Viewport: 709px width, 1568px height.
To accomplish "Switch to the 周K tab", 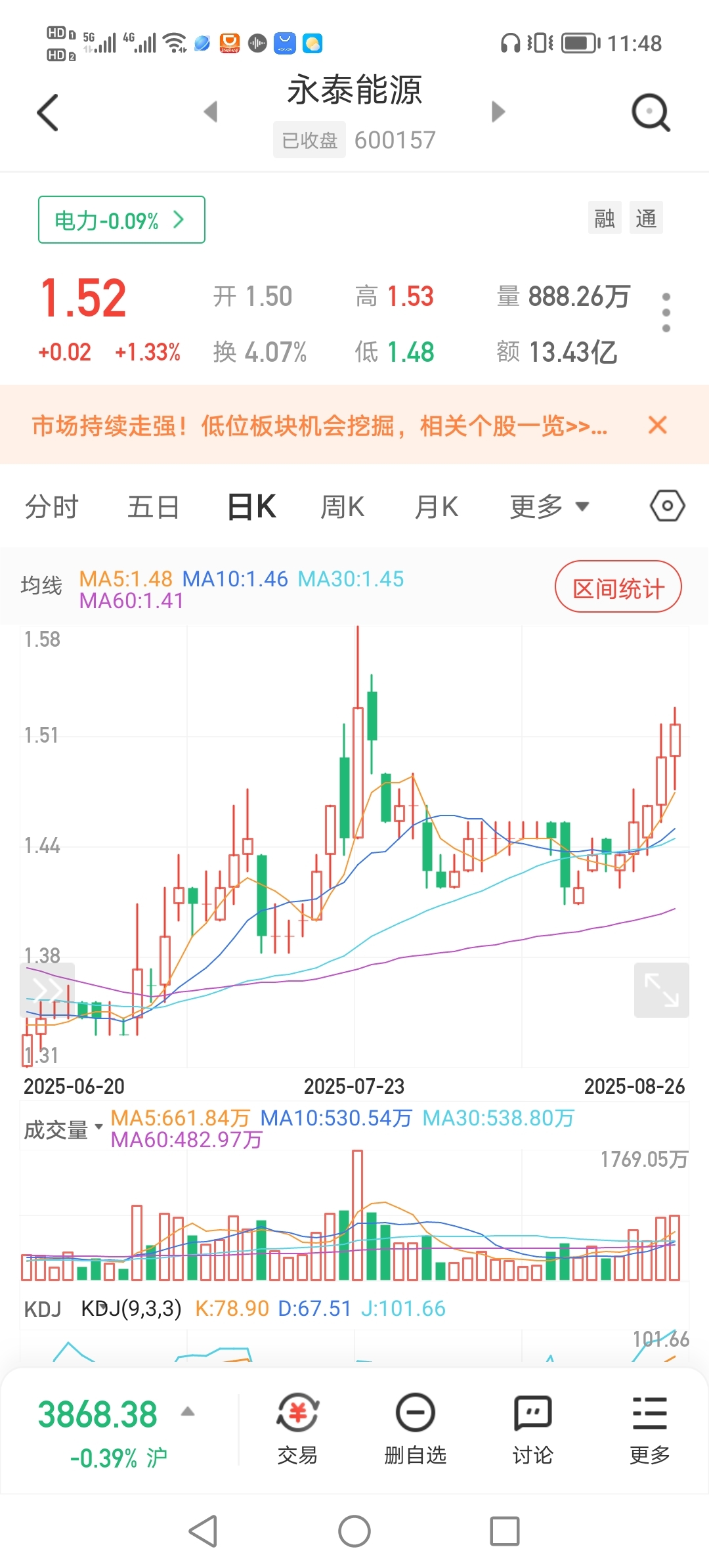I will [x=342, y=507].
